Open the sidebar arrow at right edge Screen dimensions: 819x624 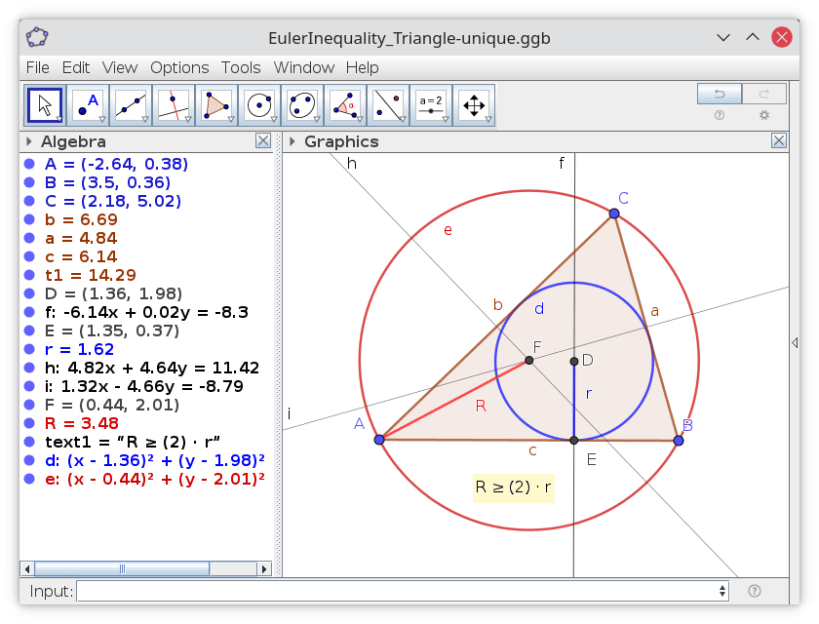[x=794, y=343]
